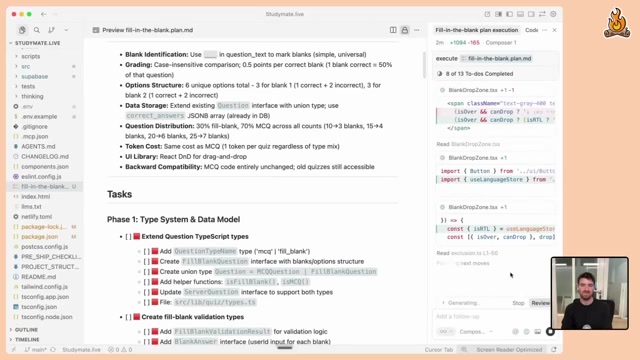Viewport: 640px width, 360px height.
Task: Stop the generation with Stop button
Action: click(518, 303)
